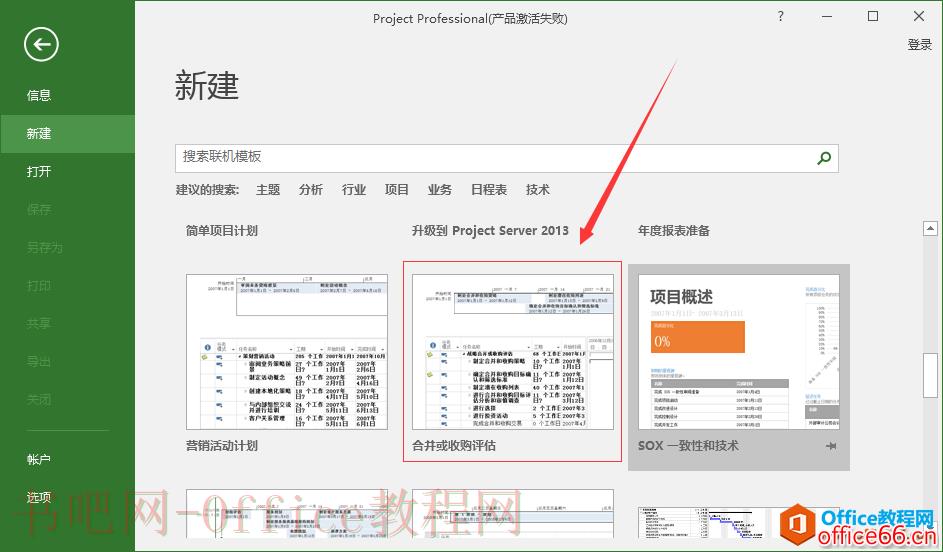943x552 pixels.
Task: Open 选项 settings
Action: pyautogui.click(x=38, y=497)
